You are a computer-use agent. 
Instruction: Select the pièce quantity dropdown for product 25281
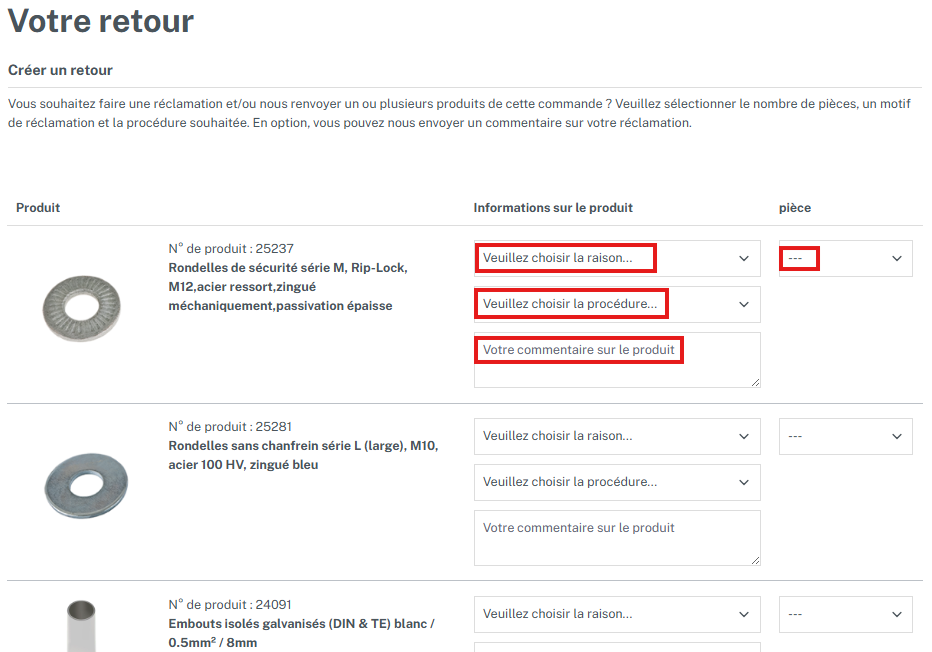(845, 436)
